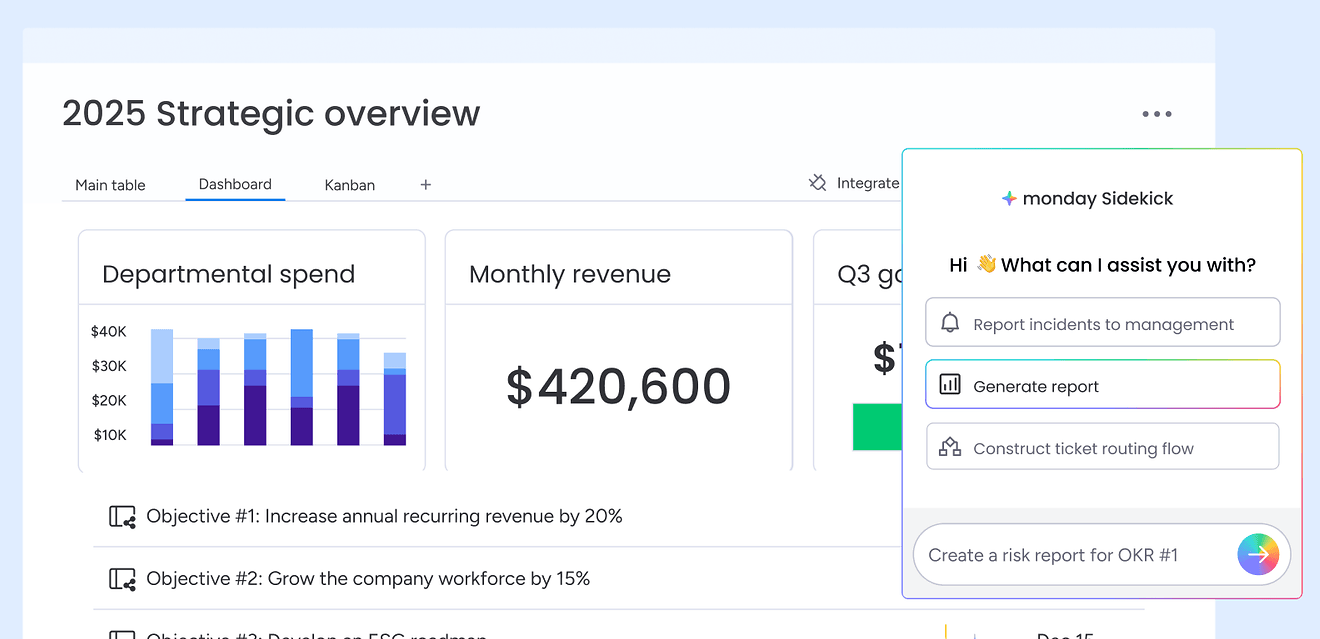Click the monday Sidekick sparkle logo
Image resolution: width=1320 pixels, height=639 pixels.
click(1009, 198)
